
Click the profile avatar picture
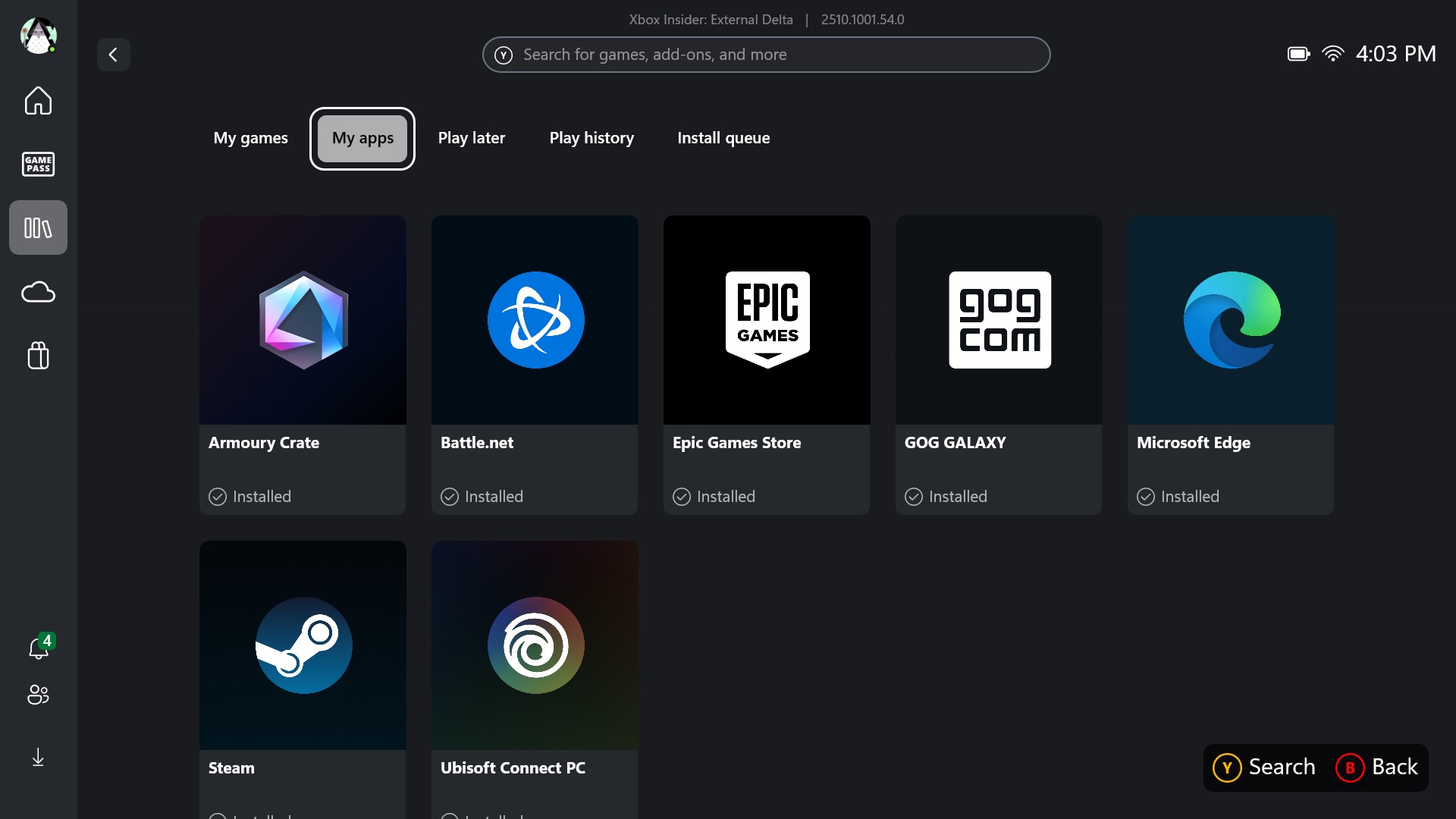pos(38,36)
